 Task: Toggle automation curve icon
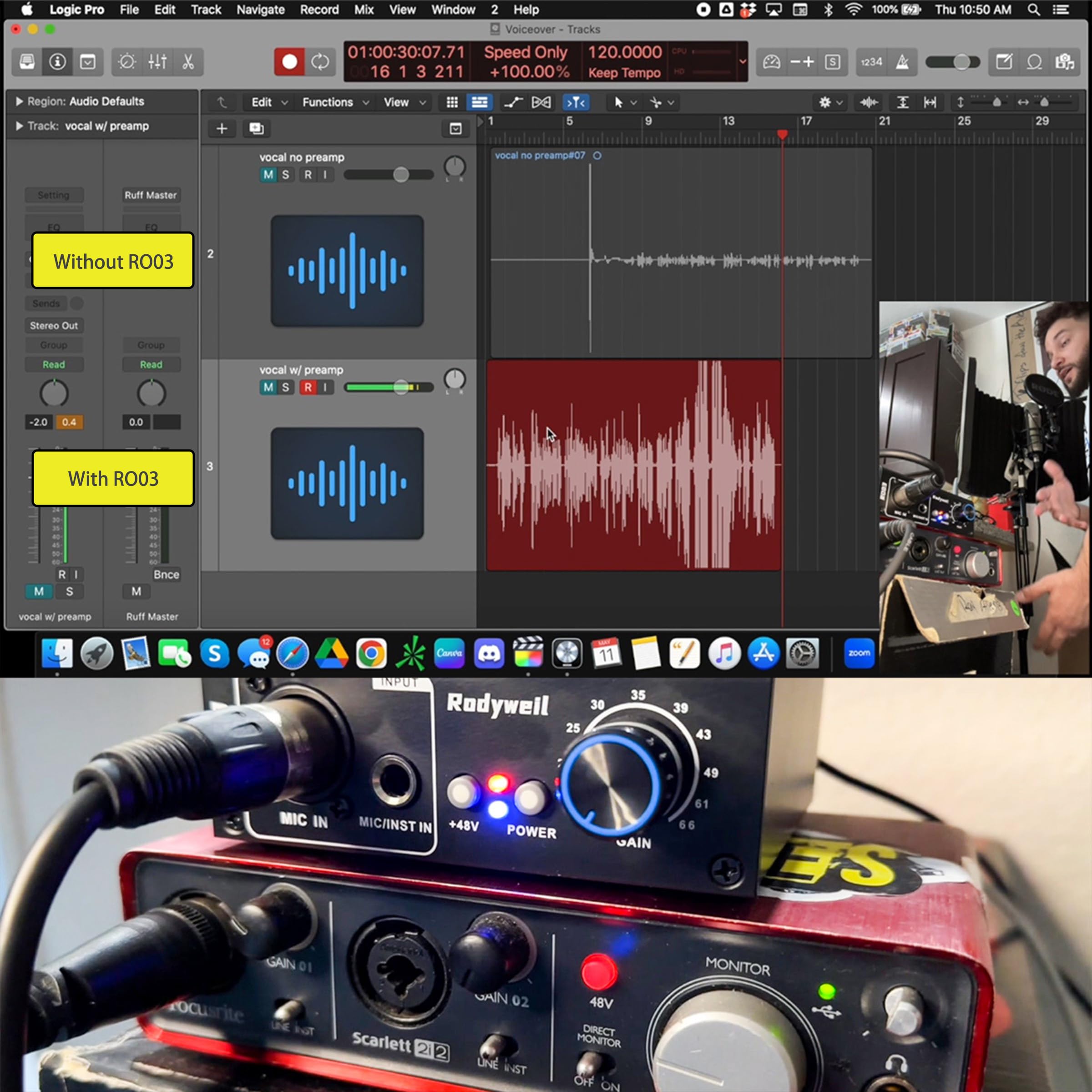tap(513, 102)
